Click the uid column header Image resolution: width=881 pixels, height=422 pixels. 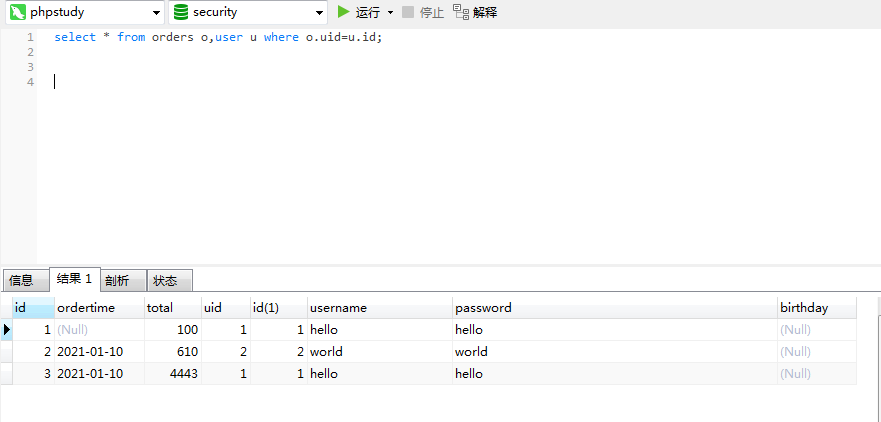226,307
